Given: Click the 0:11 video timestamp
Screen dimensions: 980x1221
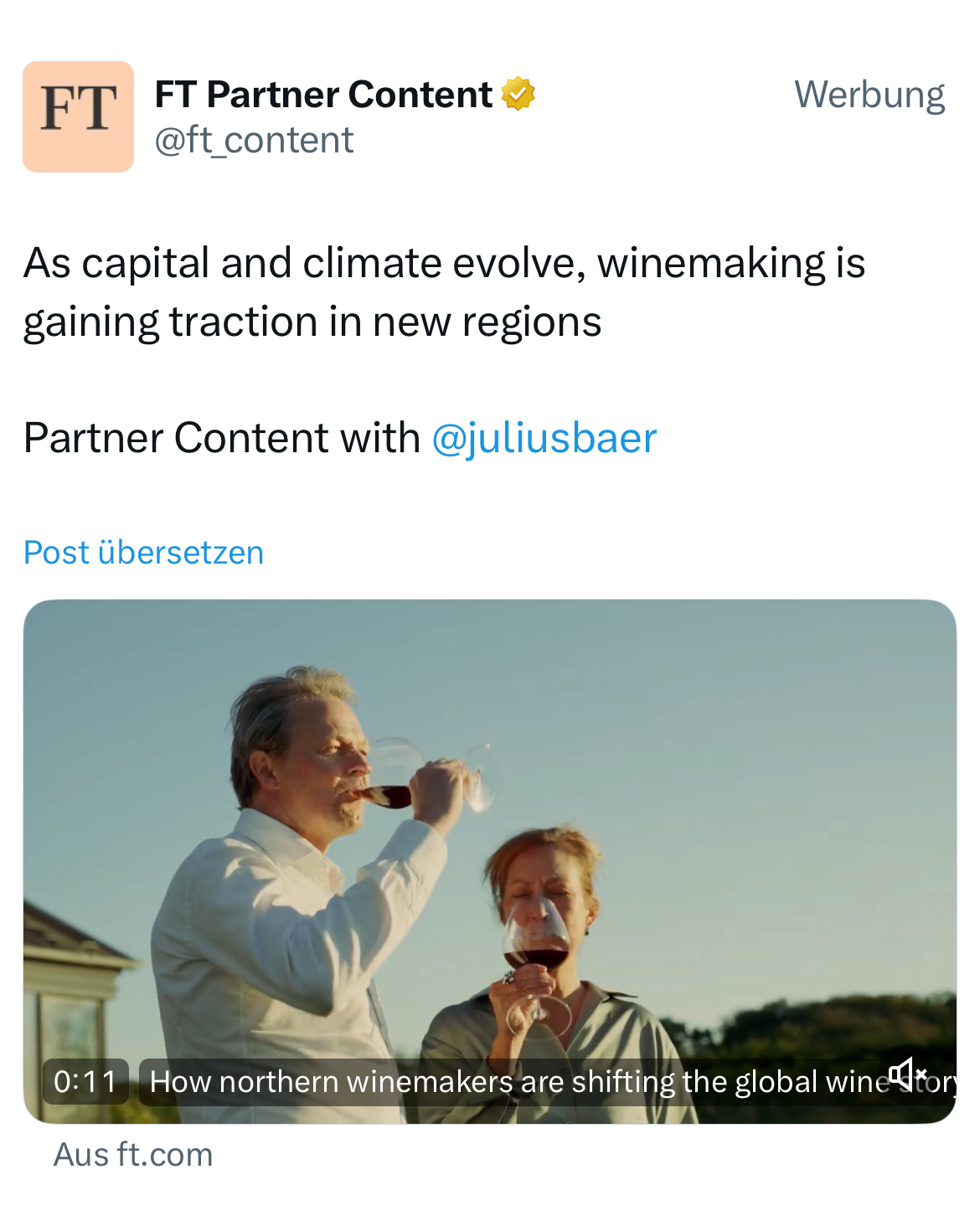Looking at the screenshot, I should pyautogui.click(x=85, y=1081).
